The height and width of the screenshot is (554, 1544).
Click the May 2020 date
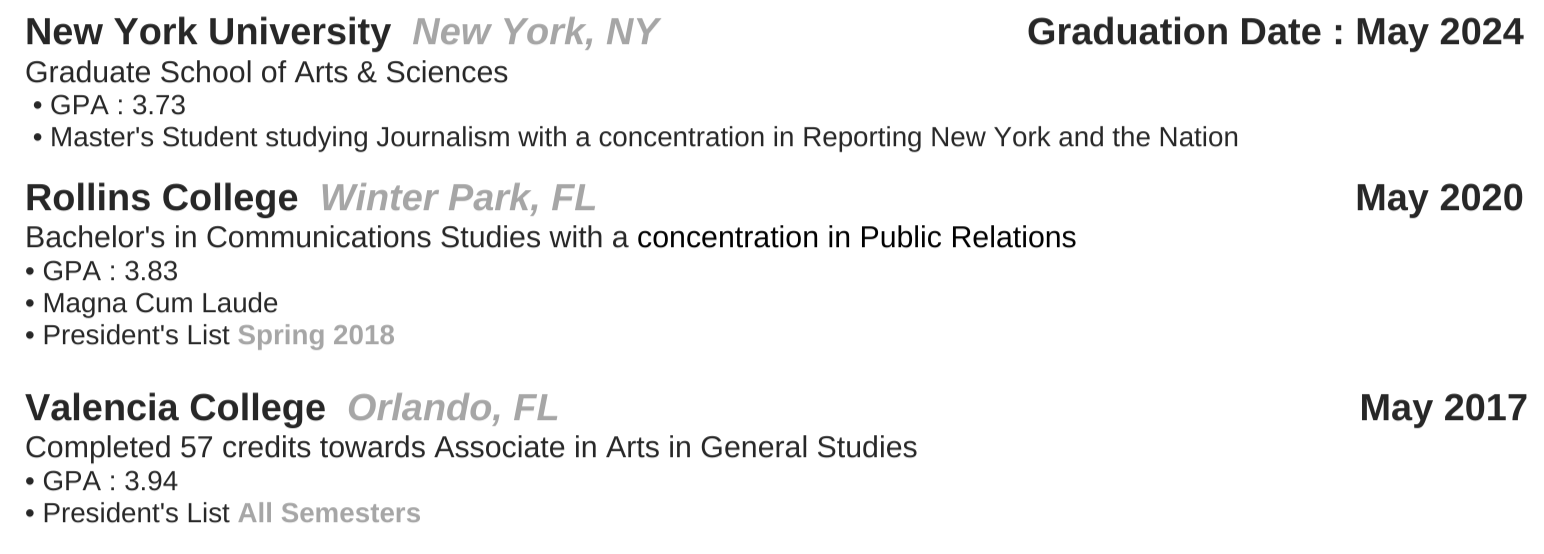pos(1438,197)
